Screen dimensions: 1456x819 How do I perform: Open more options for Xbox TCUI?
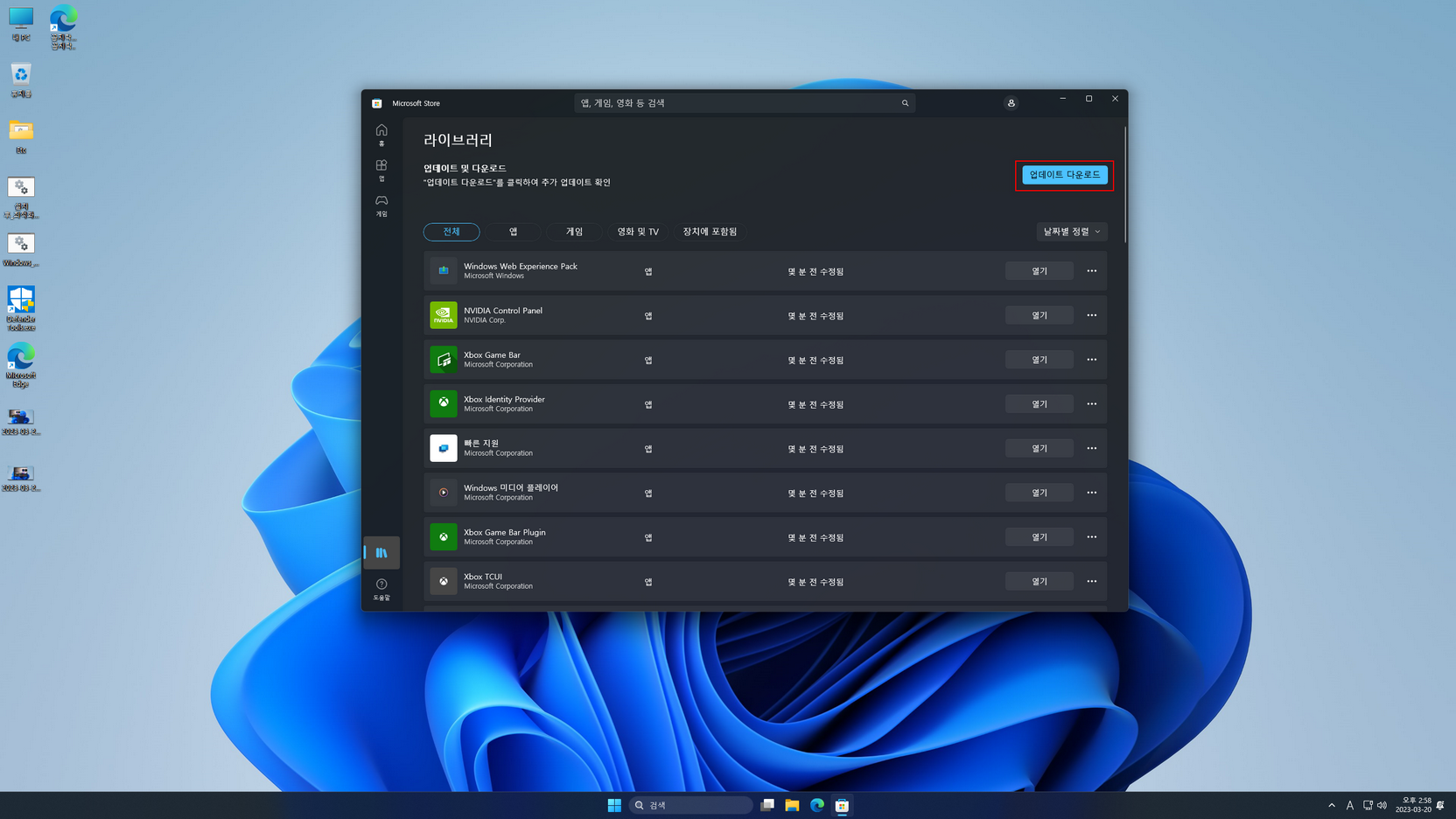pyautogui.click(x=1091, y=581)
